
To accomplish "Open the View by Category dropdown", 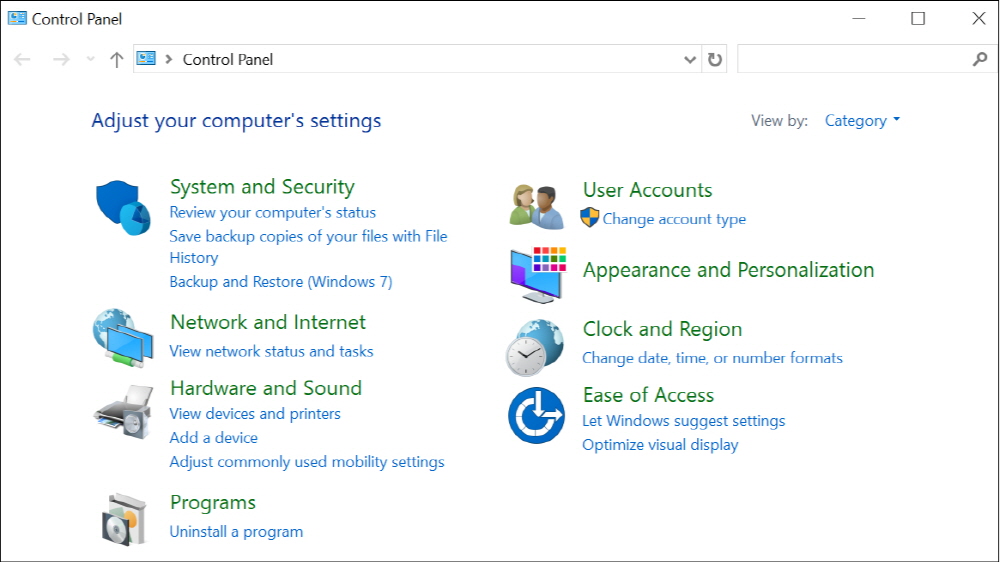I will click(x=862, y=121).
